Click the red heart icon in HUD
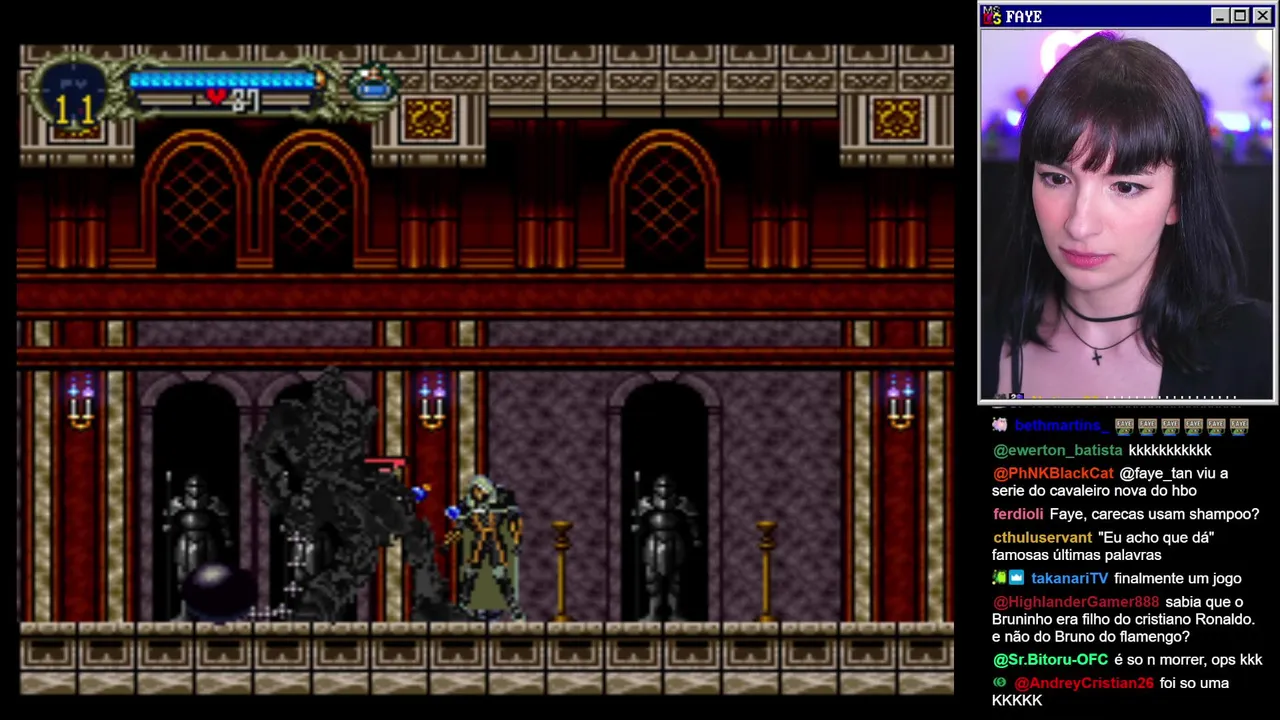The image size is (1280, 720). click(216, 97)
